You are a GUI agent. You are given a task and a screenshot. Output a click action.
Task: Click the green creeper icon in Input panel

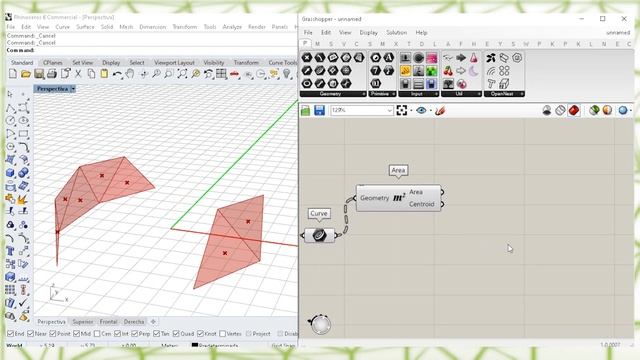pyautogui.click(x=431, y=71)
